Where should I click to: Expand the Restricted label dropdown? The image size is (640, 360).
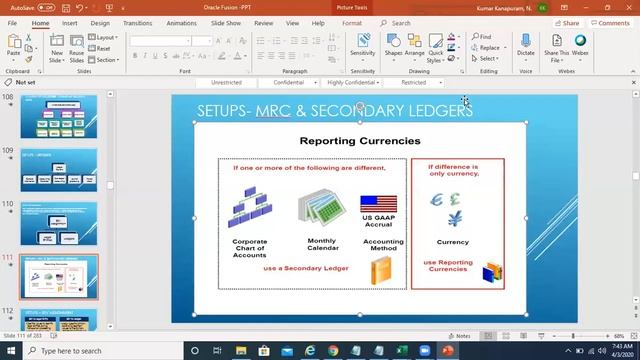[x=440, y=83]
